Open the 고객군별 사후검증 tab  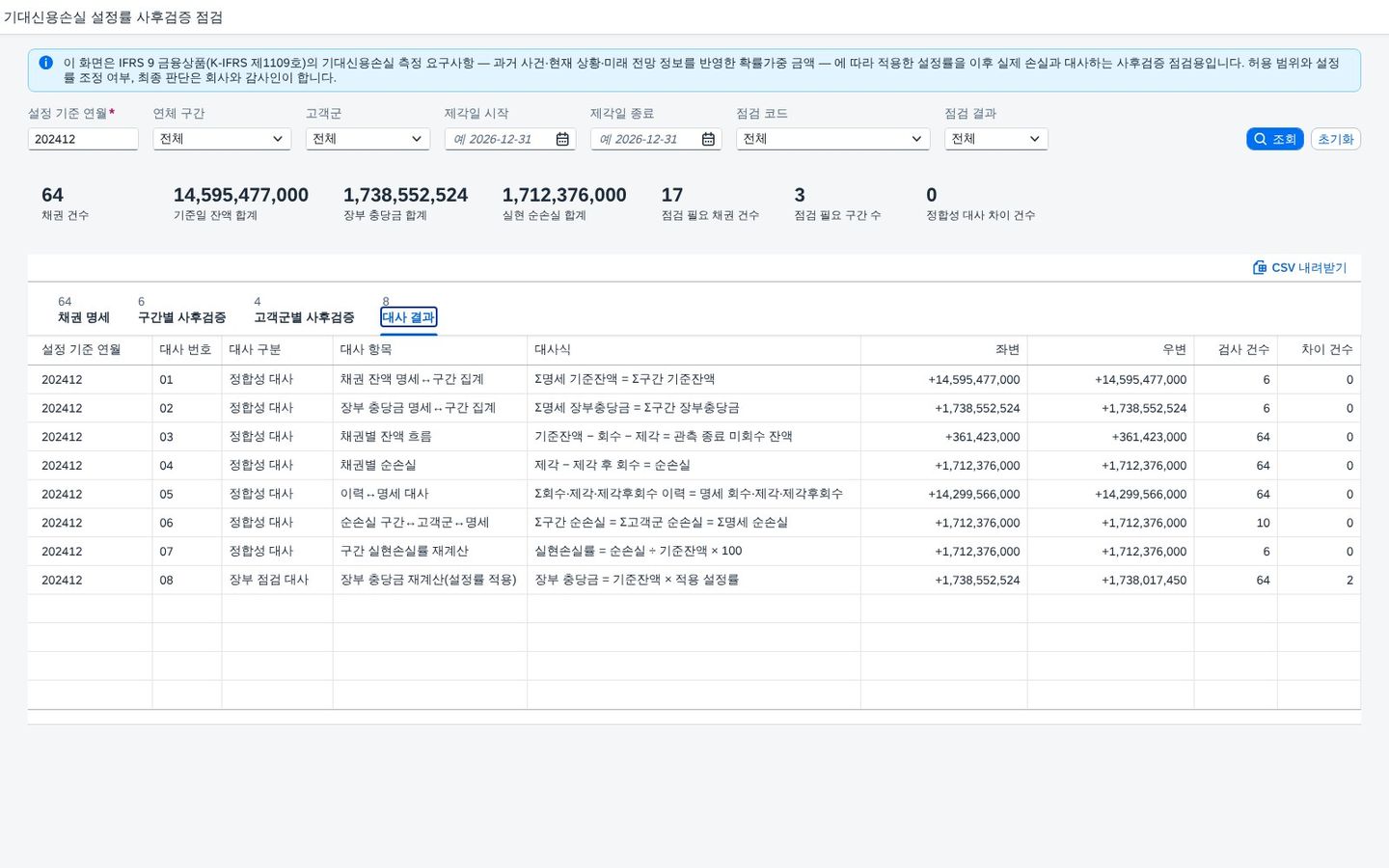tap(304, 317)
